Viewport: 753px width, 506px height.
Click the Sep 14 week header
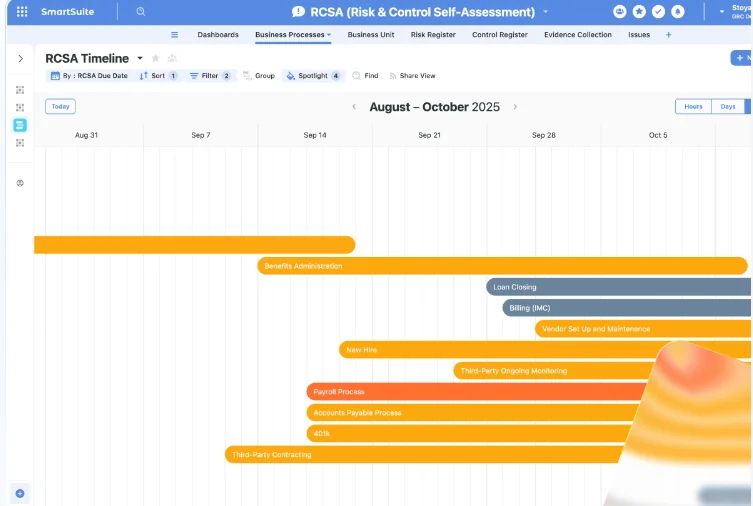tap(315, 135)
